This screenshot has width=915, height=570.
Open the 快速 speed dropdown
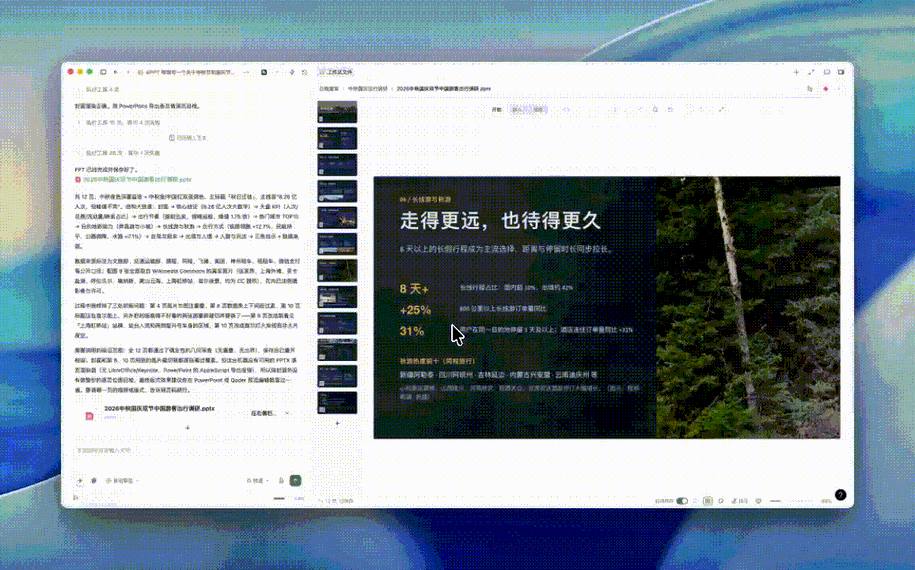(258, 481)
